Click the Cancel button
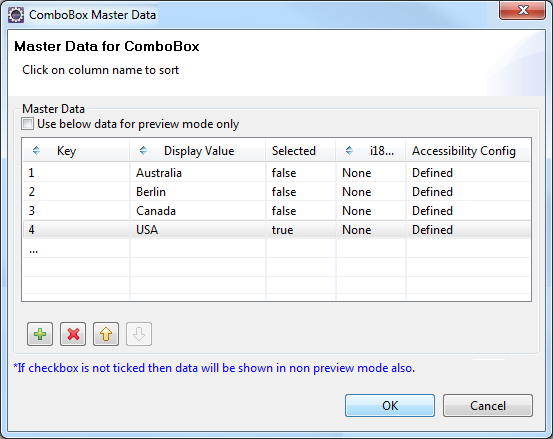553x439 pixels. 488,406
